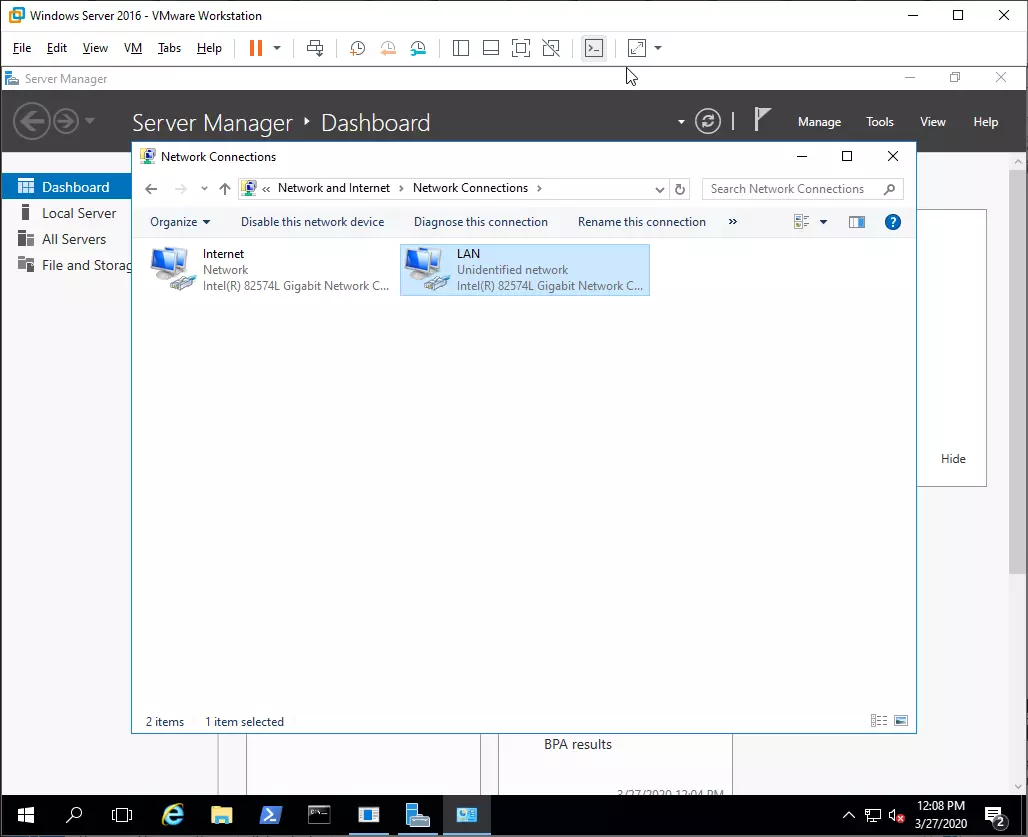Open the Organize dropdown menu
This screenshot has width=1028, height=837.
180,222
